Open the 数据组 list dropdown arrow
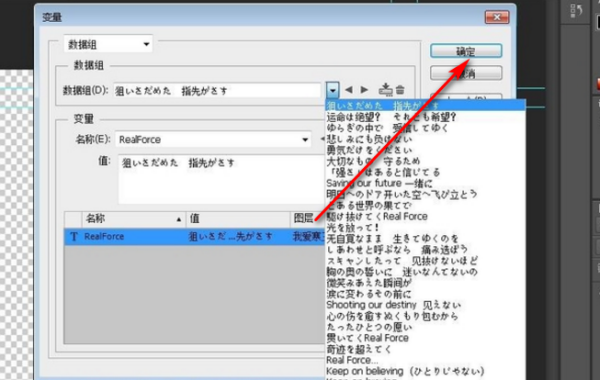Viewport: 600px width, 380px height. tap(333, 90)
